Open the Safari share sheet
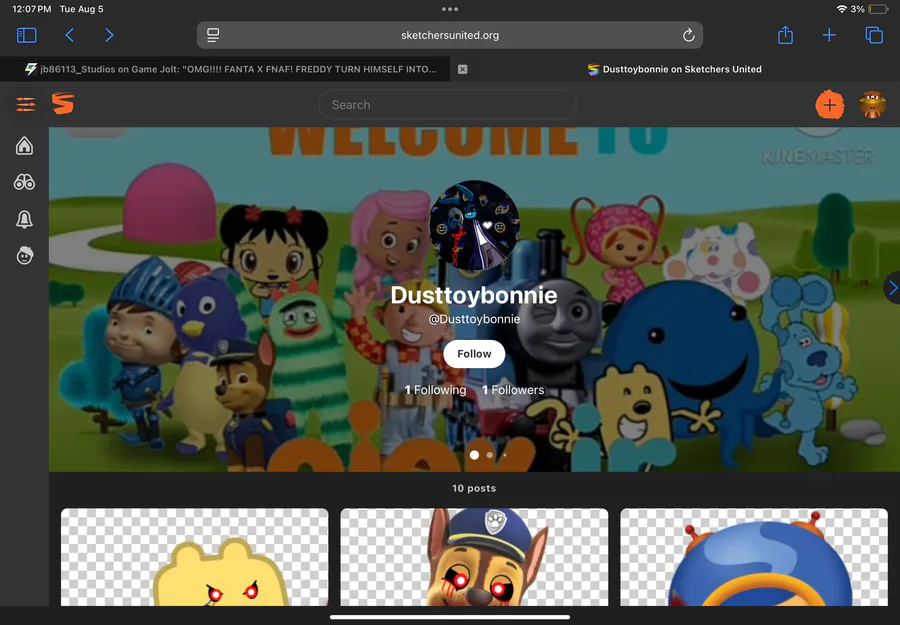Viewport: 900px width, 625px height. pos(785,35)
